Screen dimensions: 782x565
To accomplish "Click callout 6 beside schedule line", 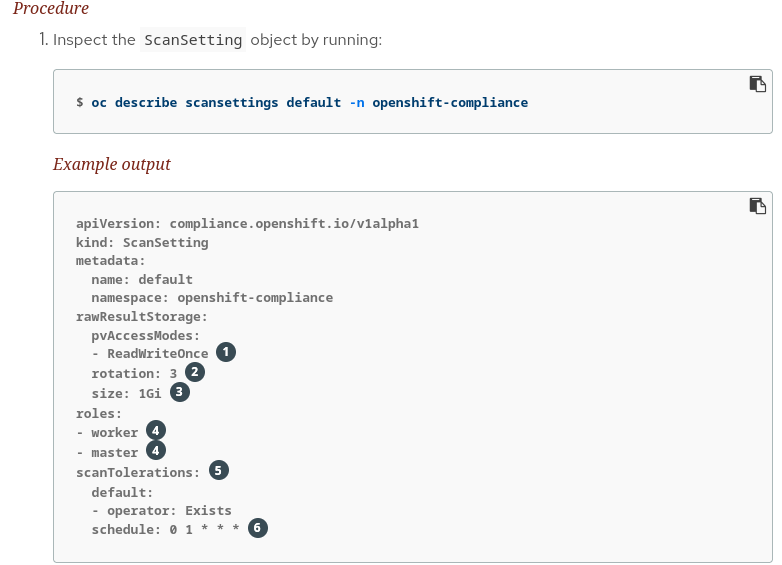I will pos(258,529).
